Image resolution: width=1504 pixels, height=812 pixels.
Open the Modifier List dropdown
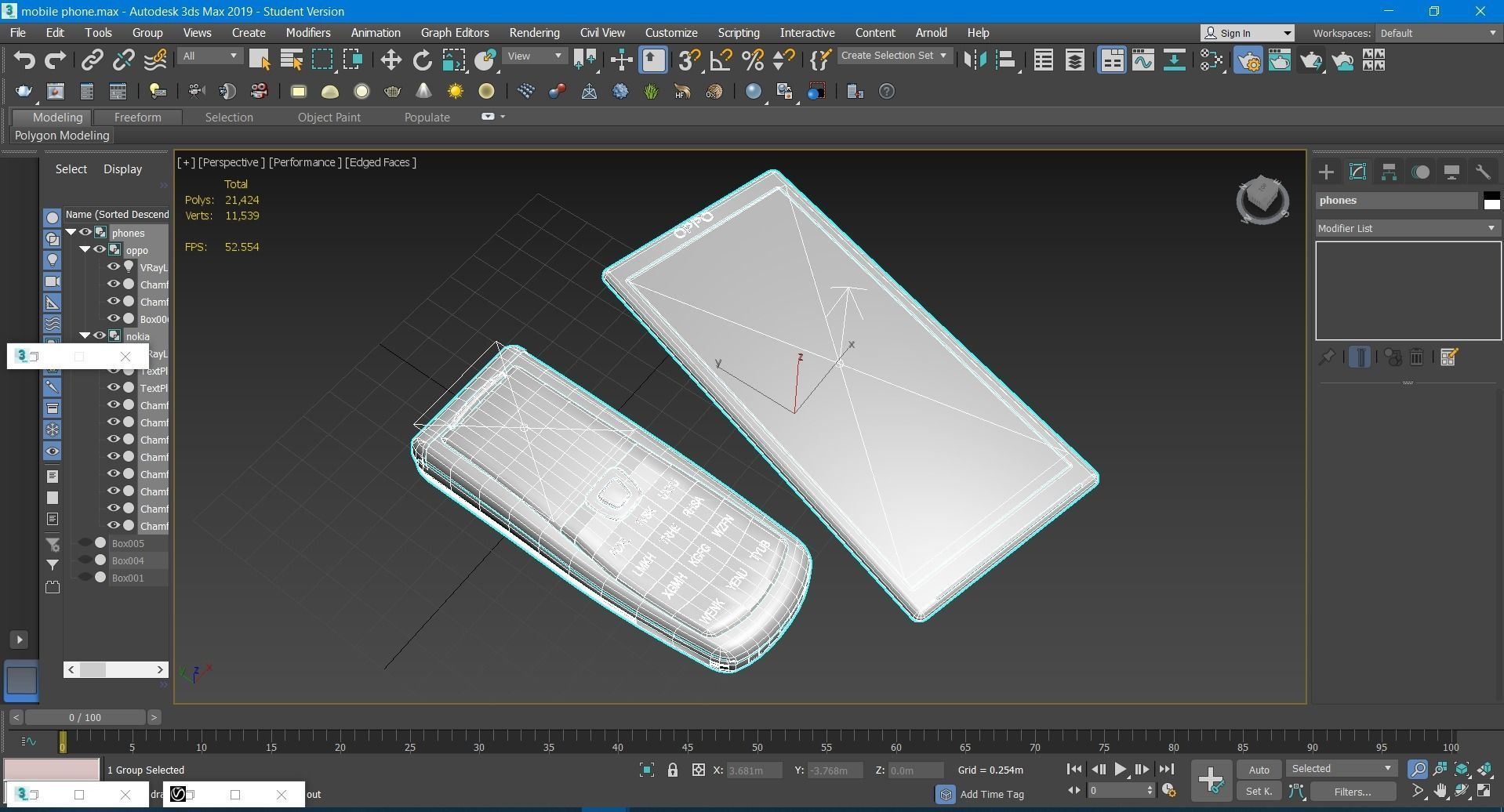tap(1407, 228)
